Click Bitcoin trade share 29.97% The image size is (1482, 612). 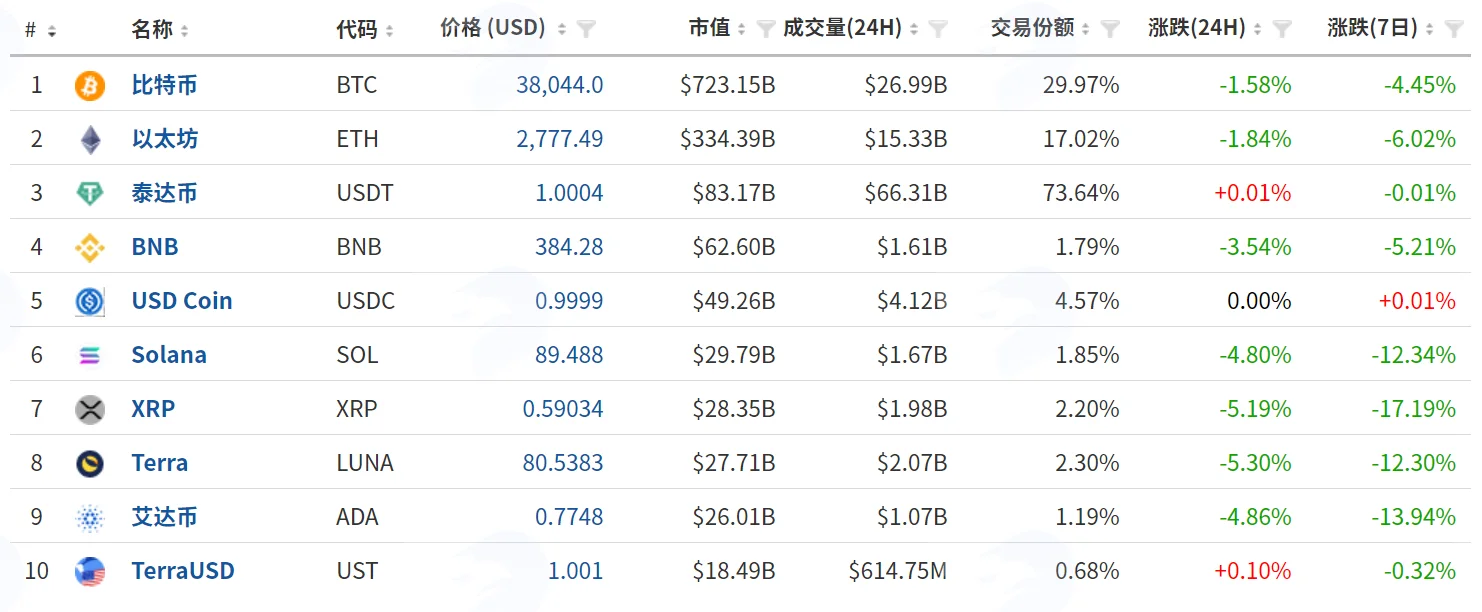[1081, 85]
